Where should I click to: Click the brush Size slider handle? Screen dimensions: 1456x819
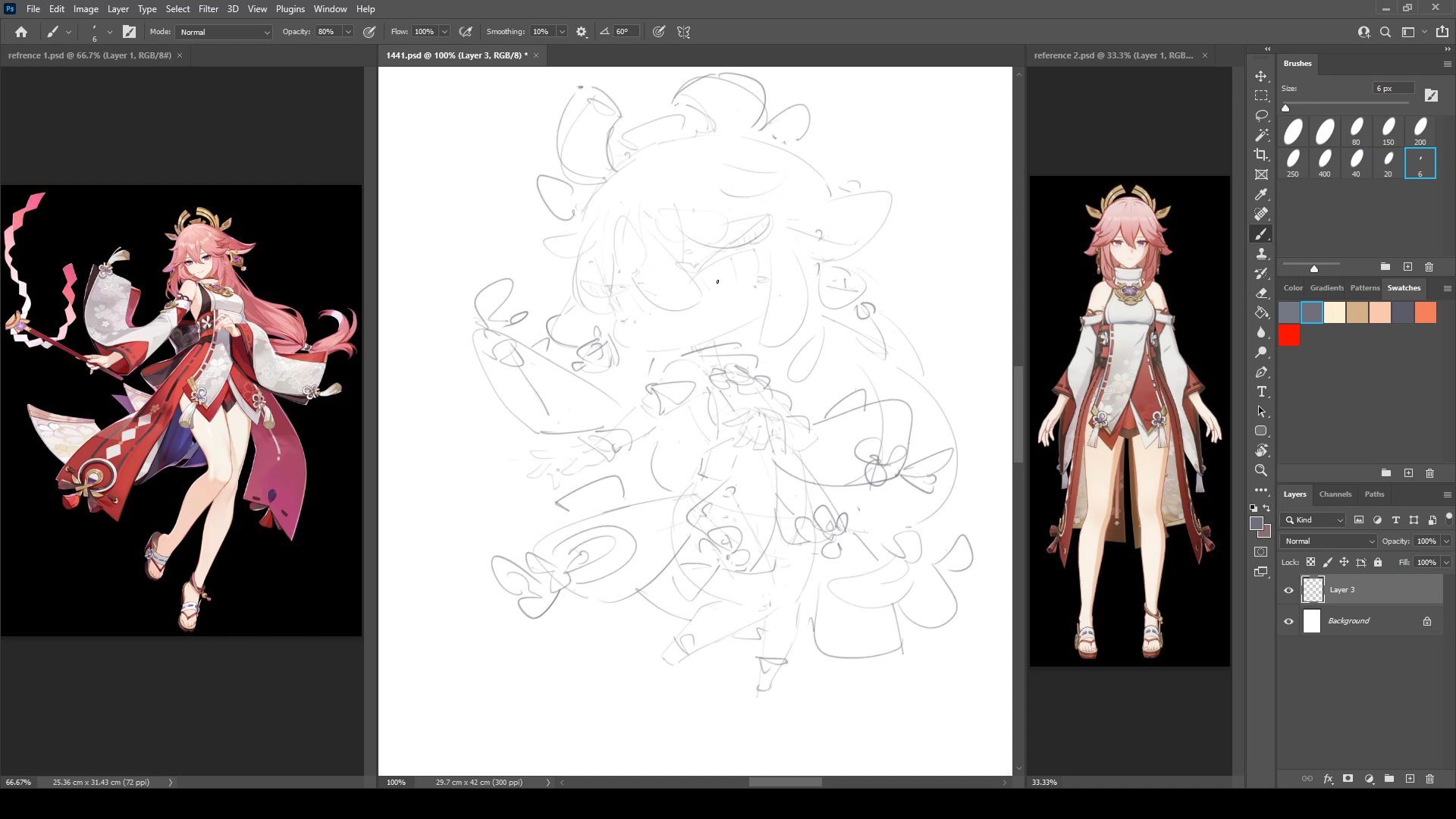(1285, 108)
